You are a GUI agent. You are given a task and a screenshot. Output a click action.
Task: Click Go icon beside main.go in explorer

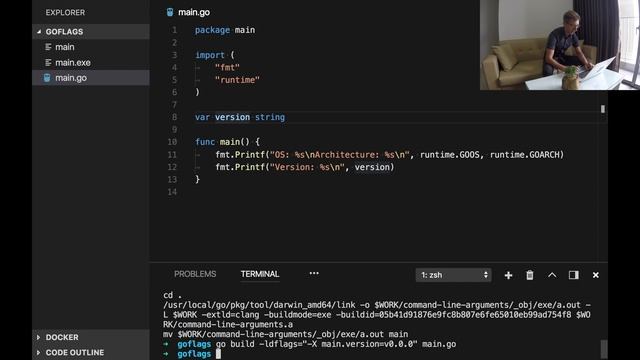(x=47, y=78)
